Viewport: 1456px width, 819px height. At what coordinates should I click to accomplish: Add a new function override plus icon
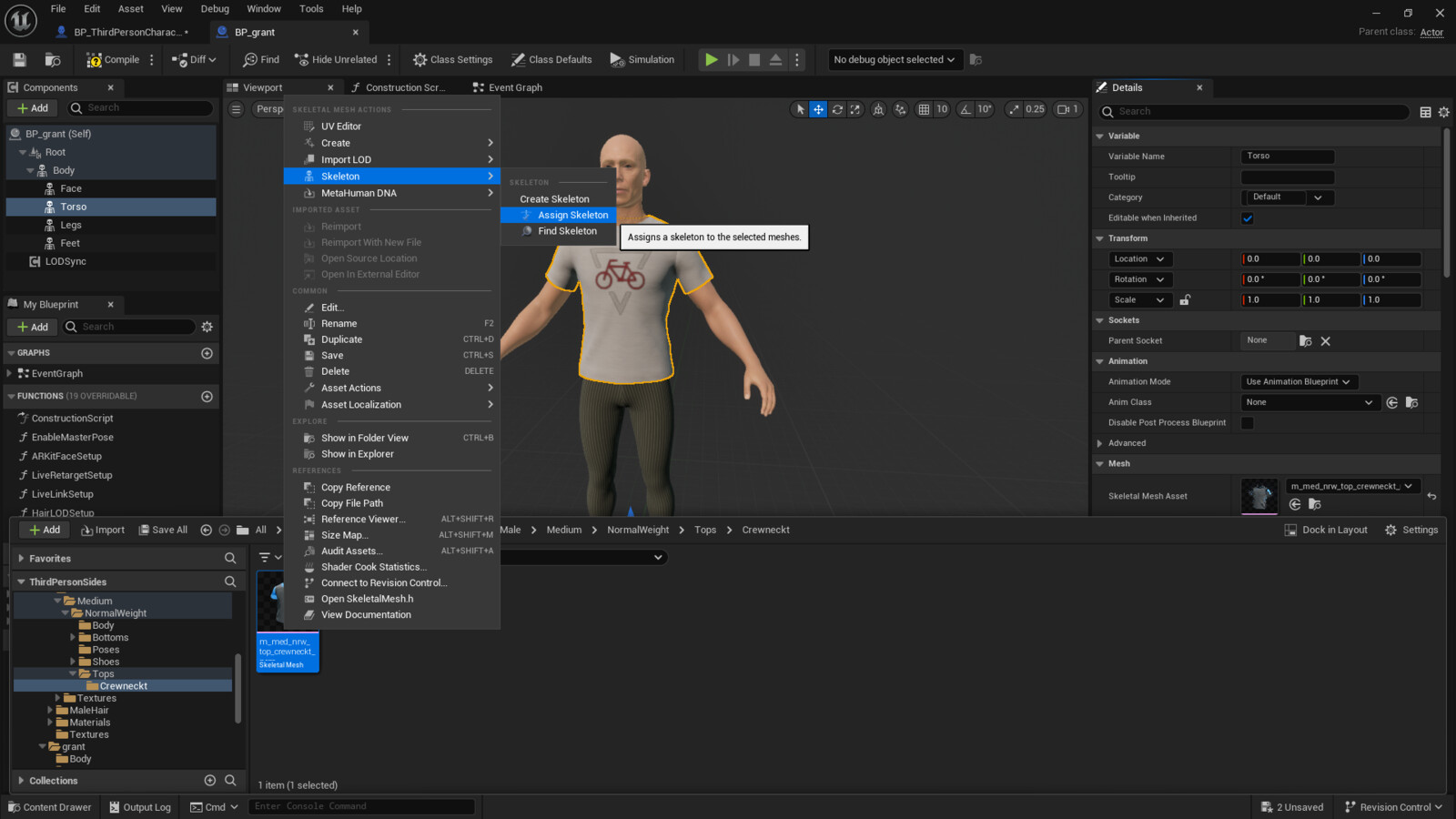point(207,397)
